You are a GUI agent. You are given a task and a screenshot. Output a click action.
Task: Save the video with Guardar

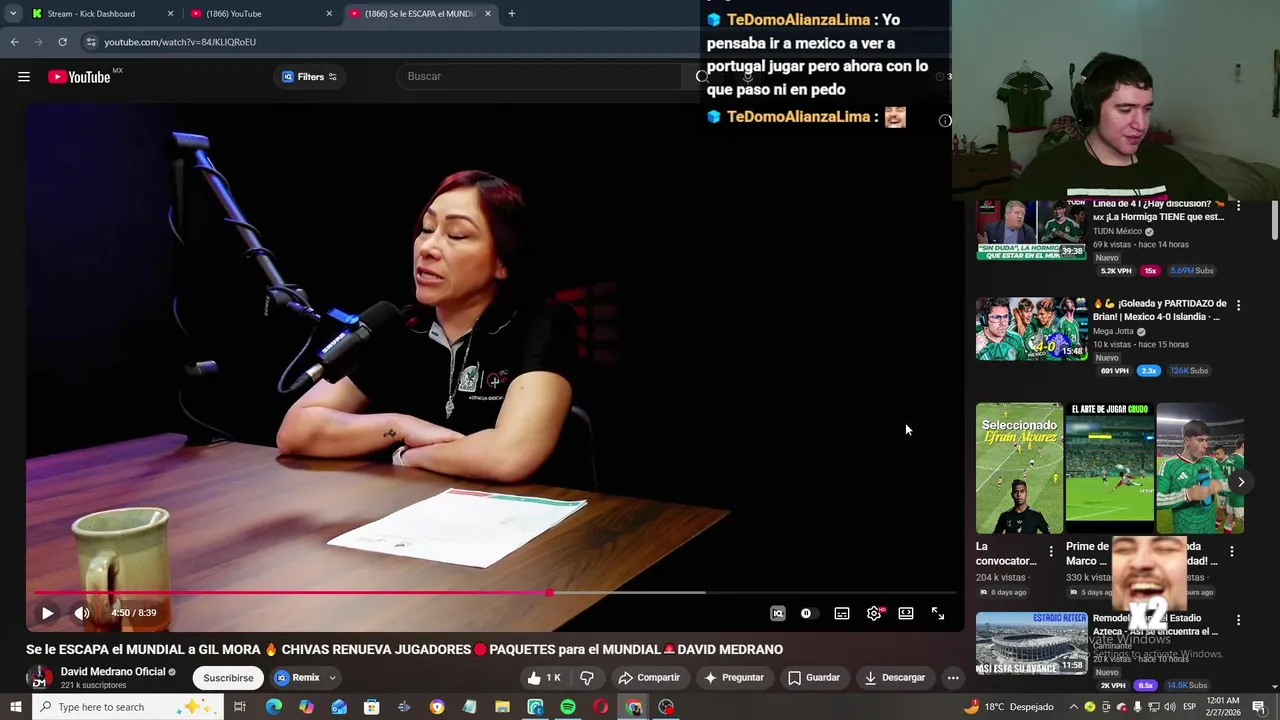click(x=814, y=678)
